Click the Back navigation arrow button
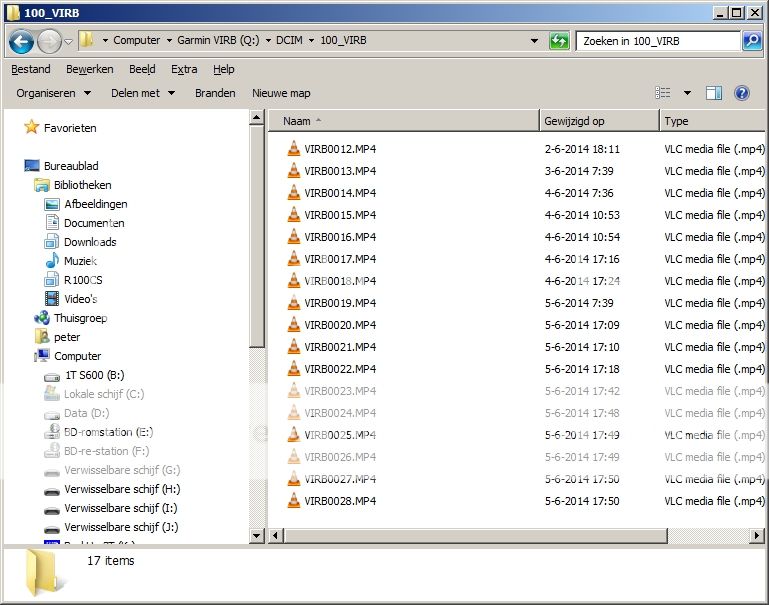769x605 pixels. [x=21, y=41]
